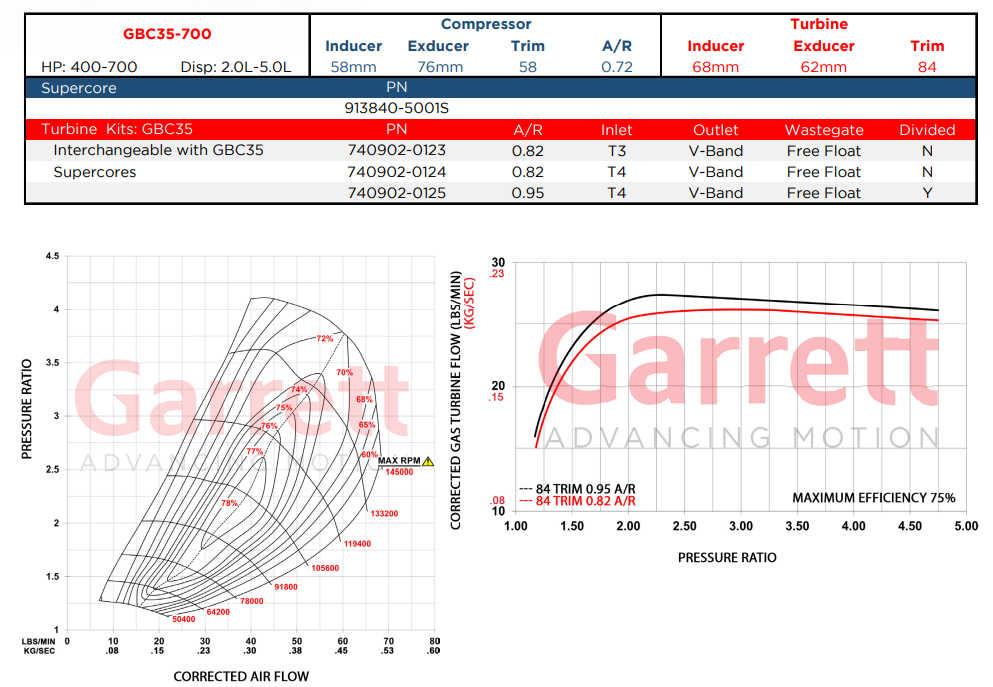Click the 84 TRIM 0.95 A/R legend entry
The image size is (993, 687).
[578, 489]
